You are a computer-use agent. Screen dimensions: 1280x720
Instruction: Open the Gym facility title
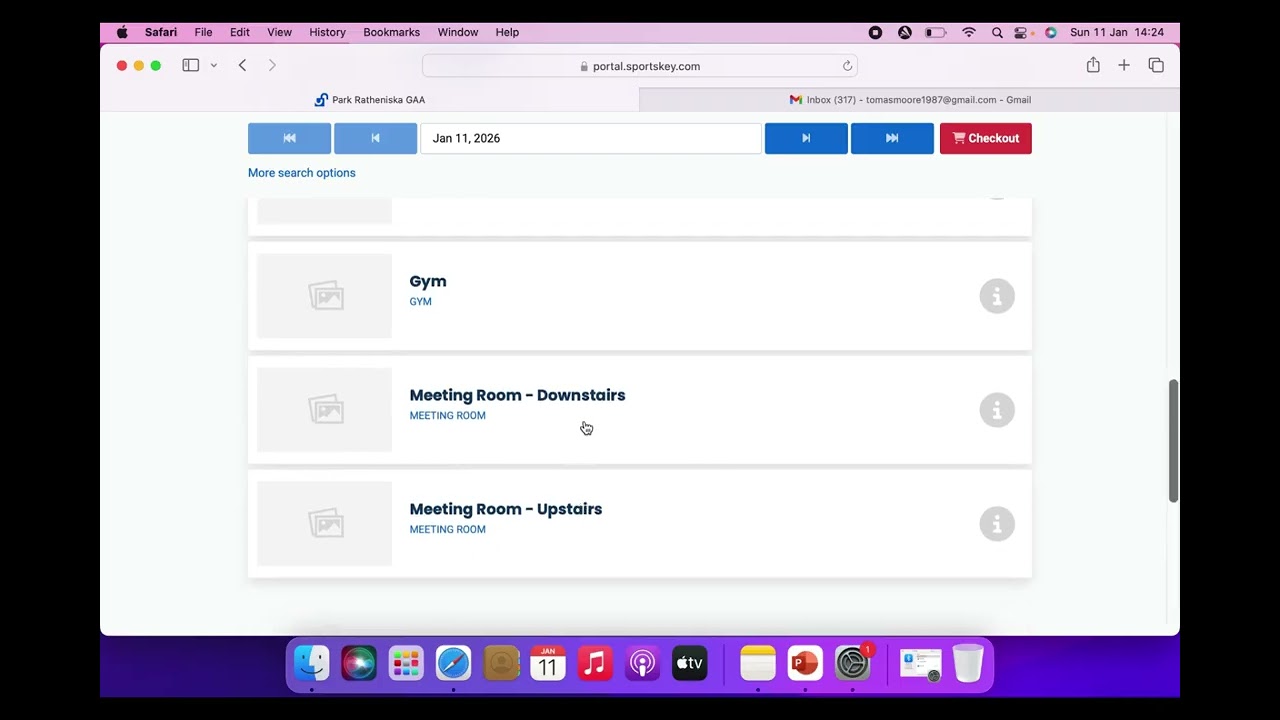[428, 282]
